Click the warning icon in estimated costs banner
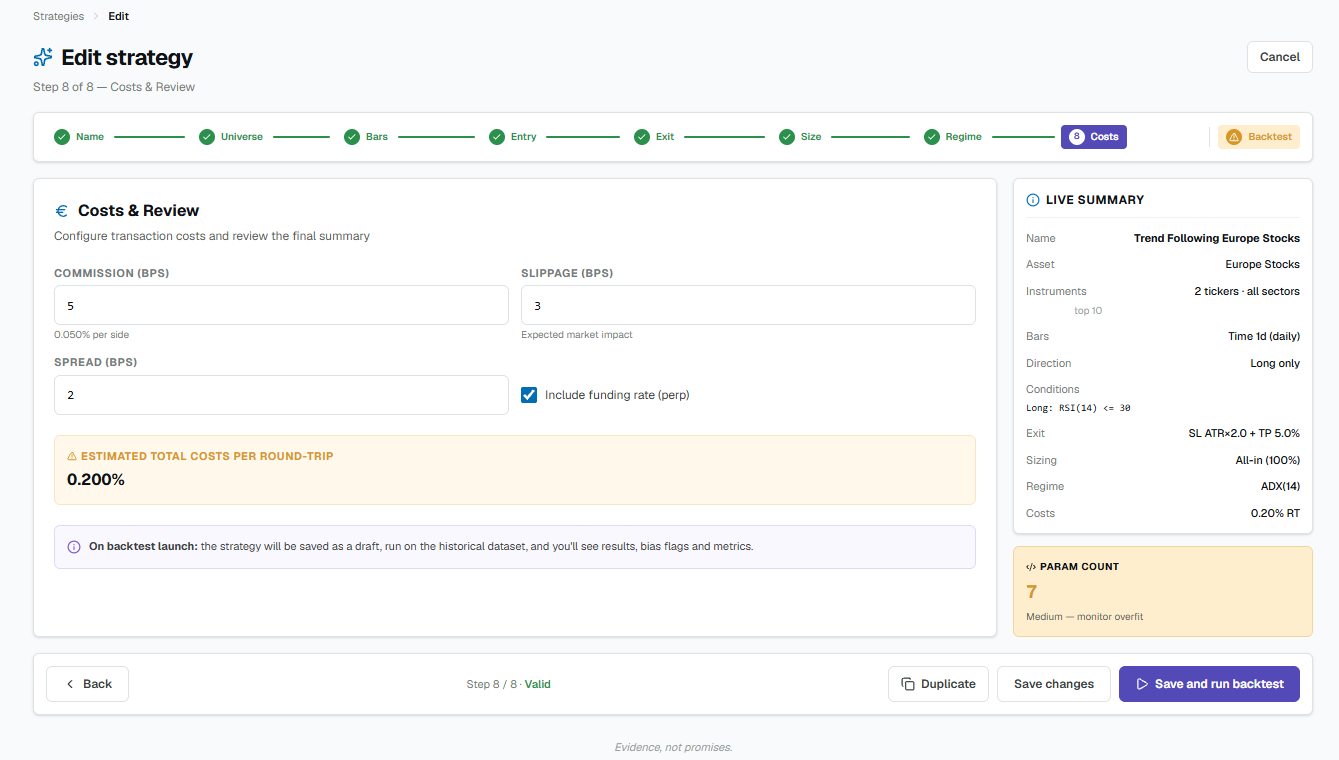The width and height of the screenshot is (1339, 760). (x=72, y=456)
